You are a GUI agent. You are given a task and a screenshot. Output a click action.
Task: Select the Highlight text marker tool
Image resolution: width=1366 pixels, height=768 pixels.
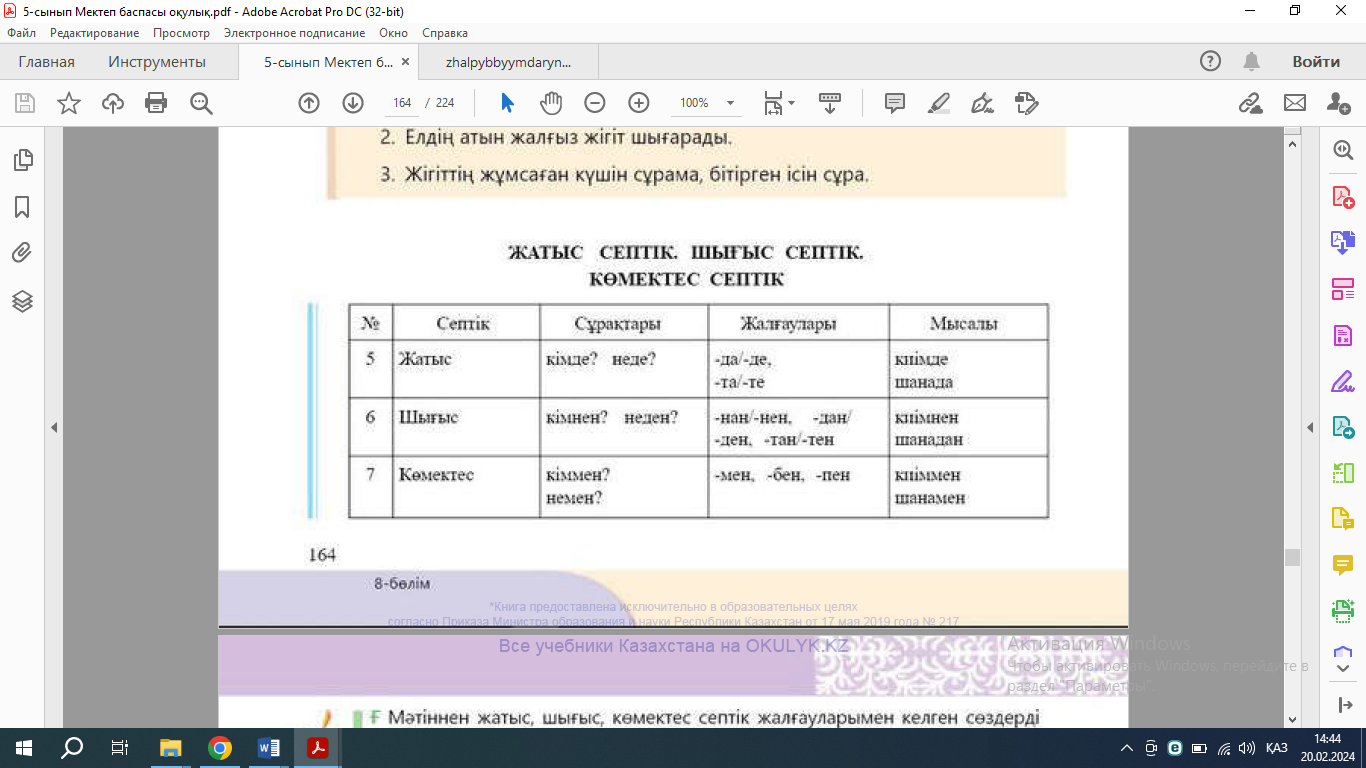[x=939, y=103]
